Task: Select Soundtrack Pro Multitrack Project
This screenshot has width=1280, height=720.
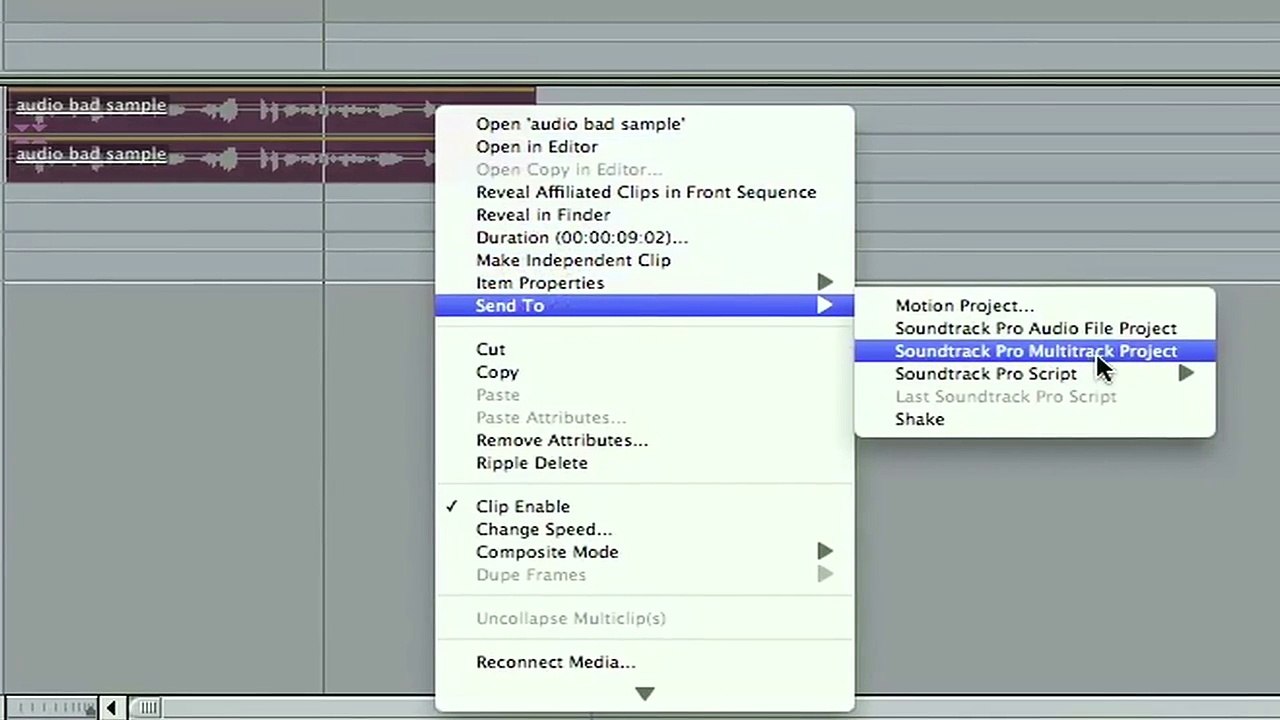Action: tap(1035, 351)
